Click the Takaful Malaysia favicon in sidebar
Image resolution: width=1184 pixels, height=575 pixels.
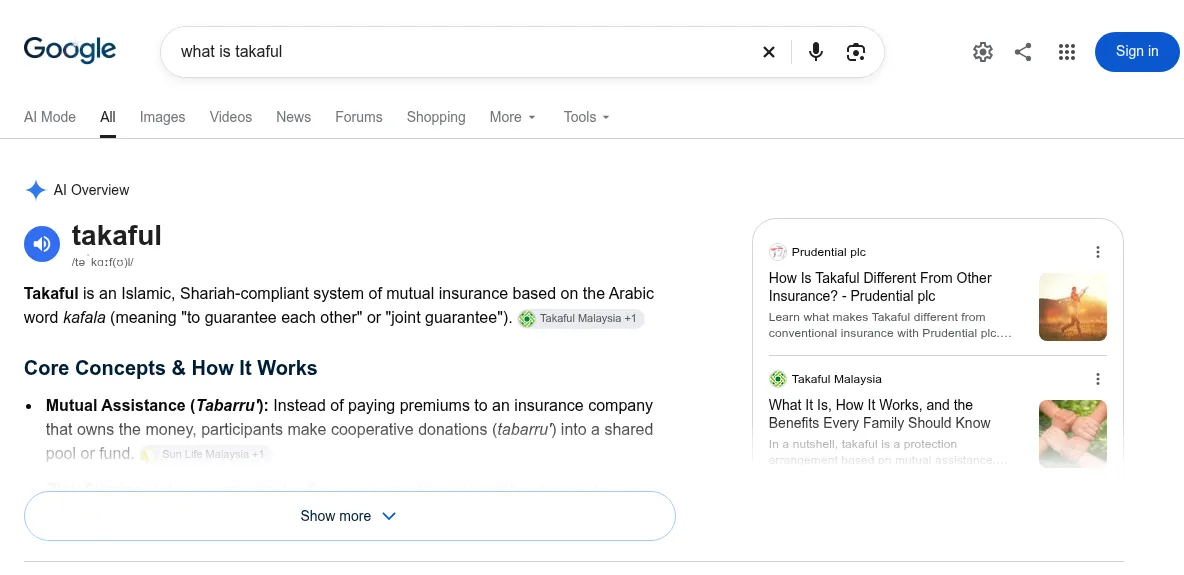pos(778,379)
